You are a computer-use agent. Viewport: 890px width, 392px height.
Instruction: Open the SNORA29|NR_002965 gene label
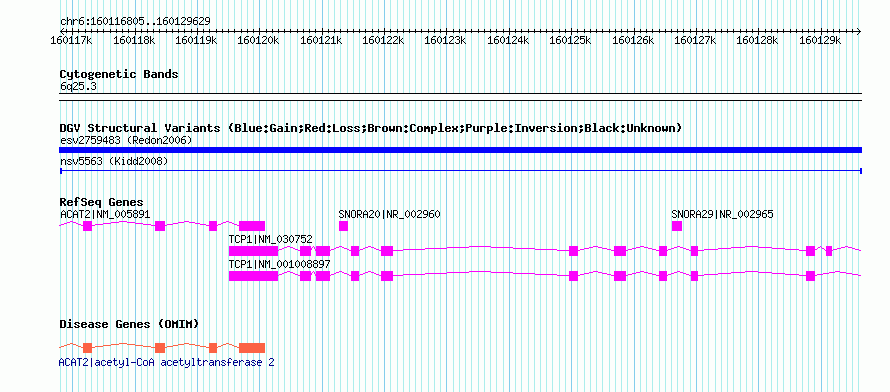[722, 214]
